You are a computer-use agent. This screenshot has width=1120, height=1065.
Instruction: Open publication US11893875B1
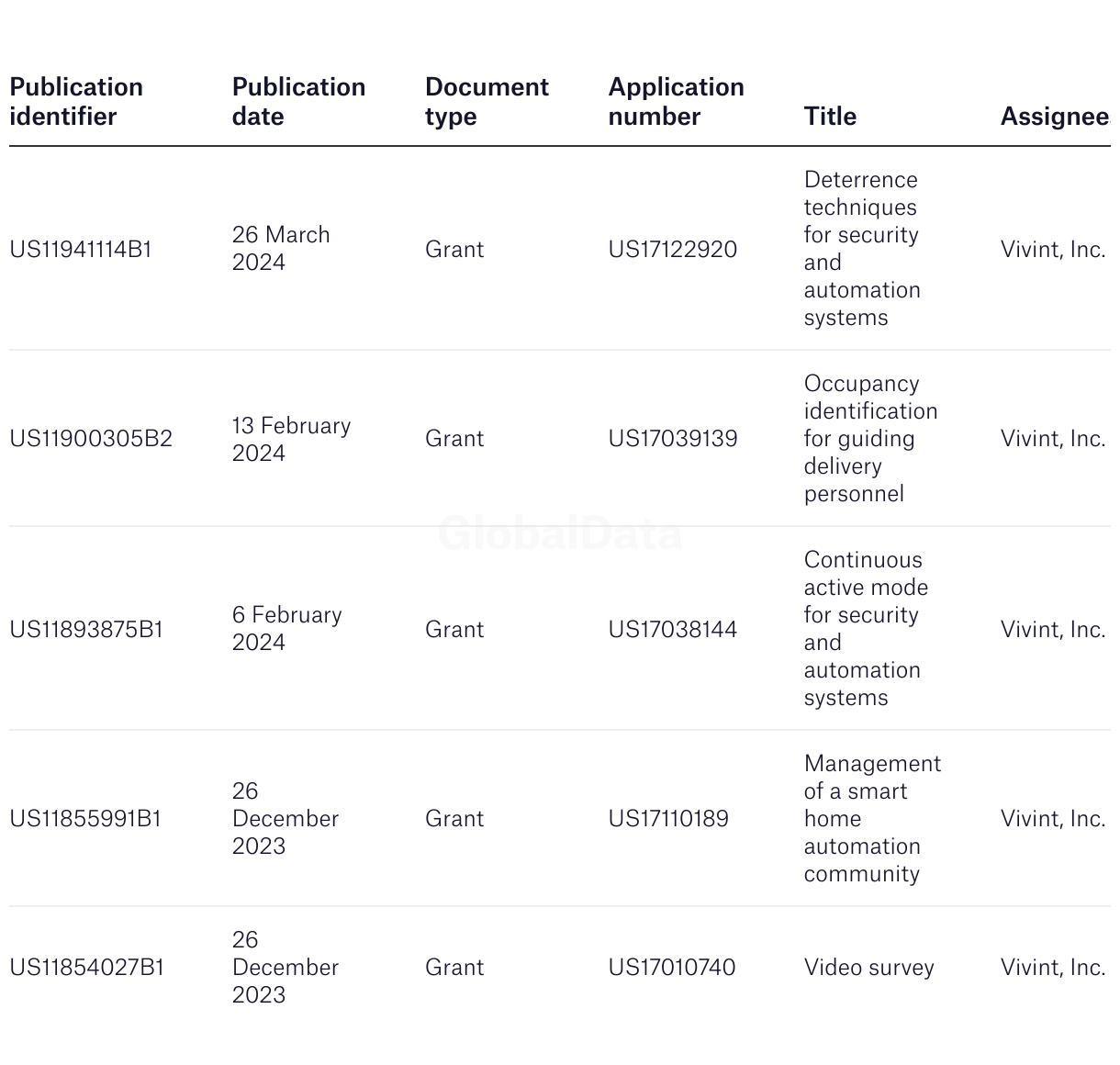86,629
